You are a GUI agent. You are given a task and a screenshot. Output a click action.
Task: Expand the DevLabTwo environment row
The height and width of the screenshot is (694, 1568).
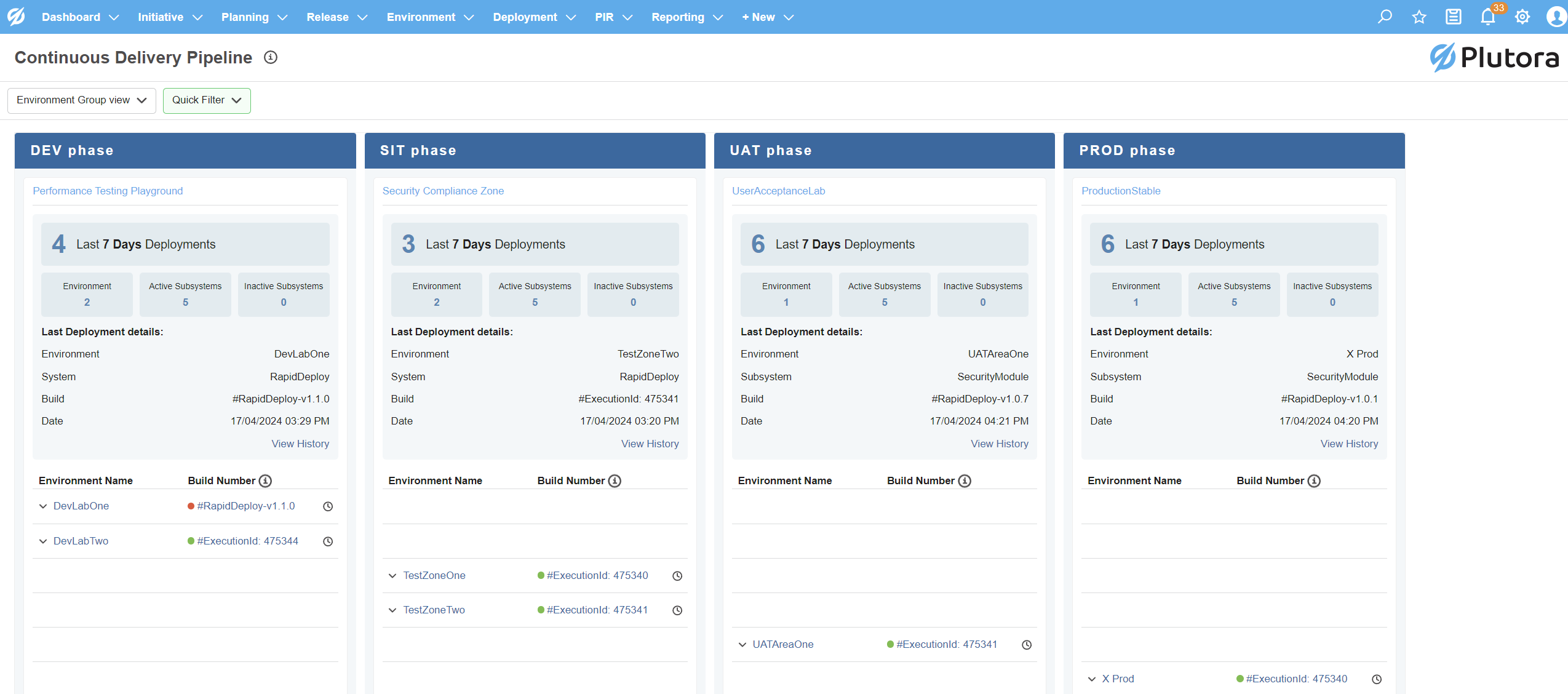(43, 541)
